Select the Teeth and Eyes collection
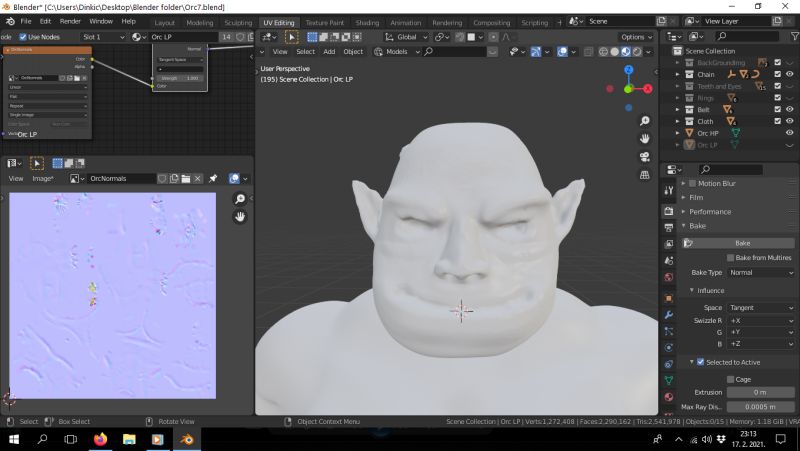The width and height of the screenshot is (800, 451). (x=719, y=86)
